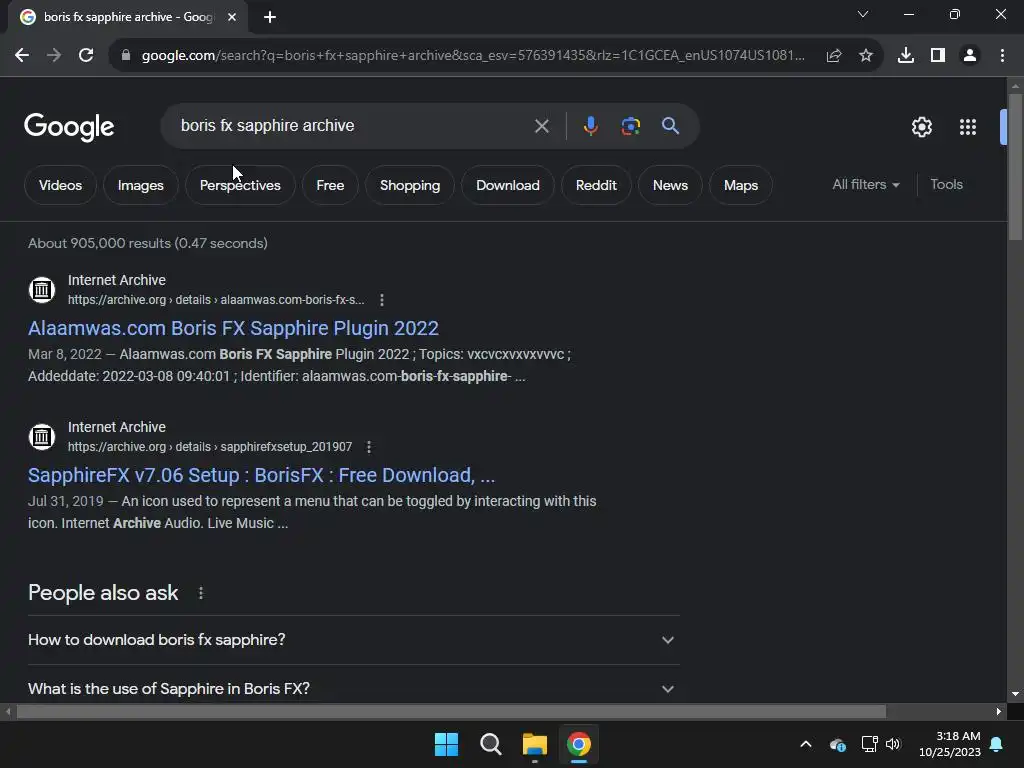This screenshot has width=1024, height=768.
Task: Open the All filters dropdown
Action: tap(865, 185)
